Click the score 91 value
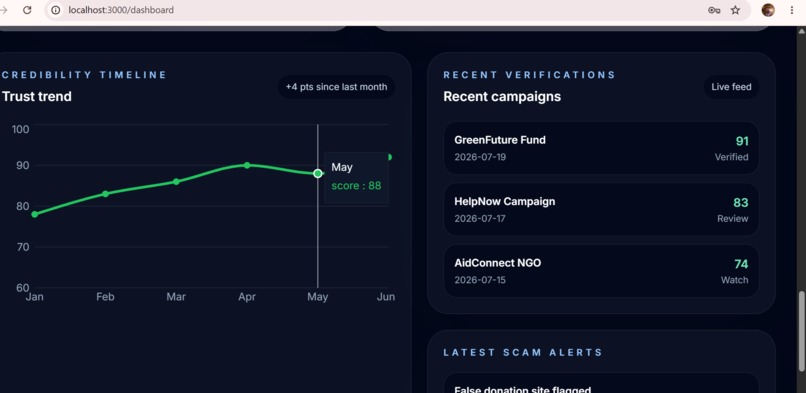Screen dimensions: 806x393 pos(742,141)
